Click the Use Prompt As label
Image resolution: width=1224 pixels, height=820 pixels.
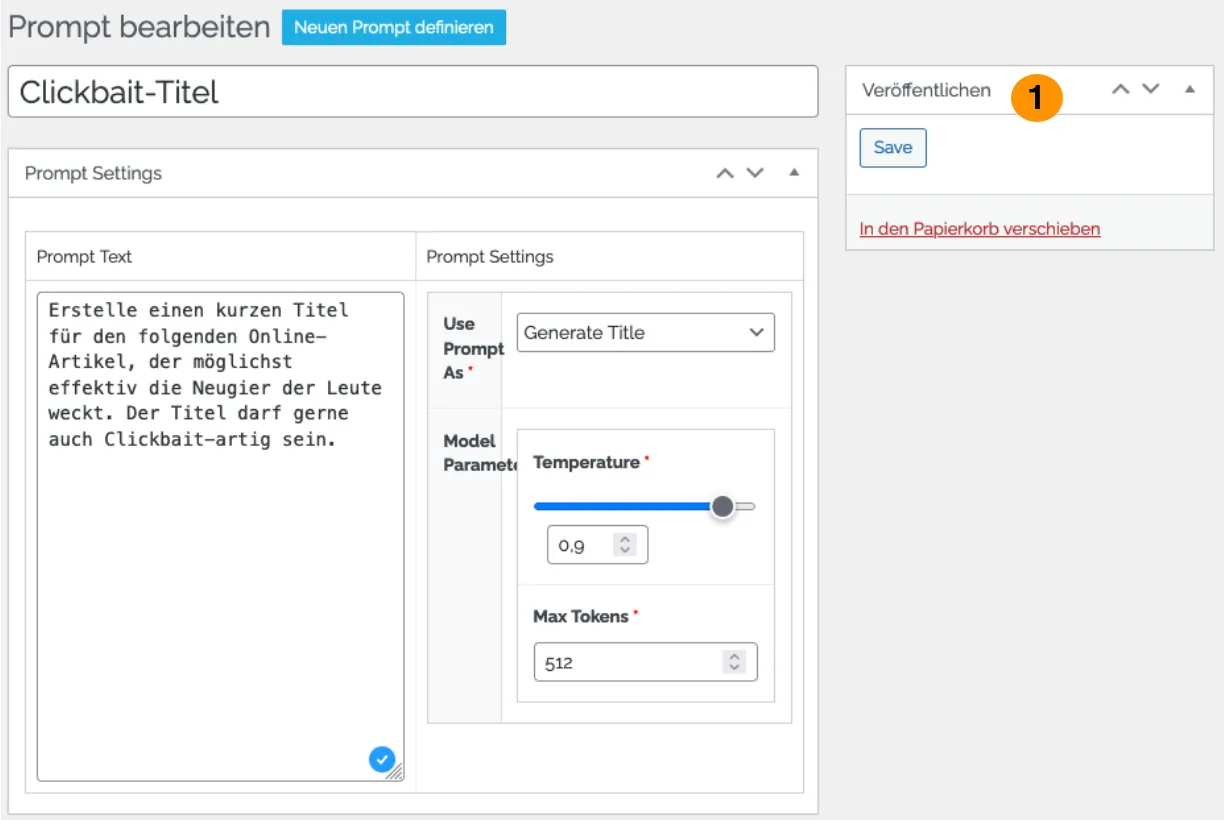[473, 348]
